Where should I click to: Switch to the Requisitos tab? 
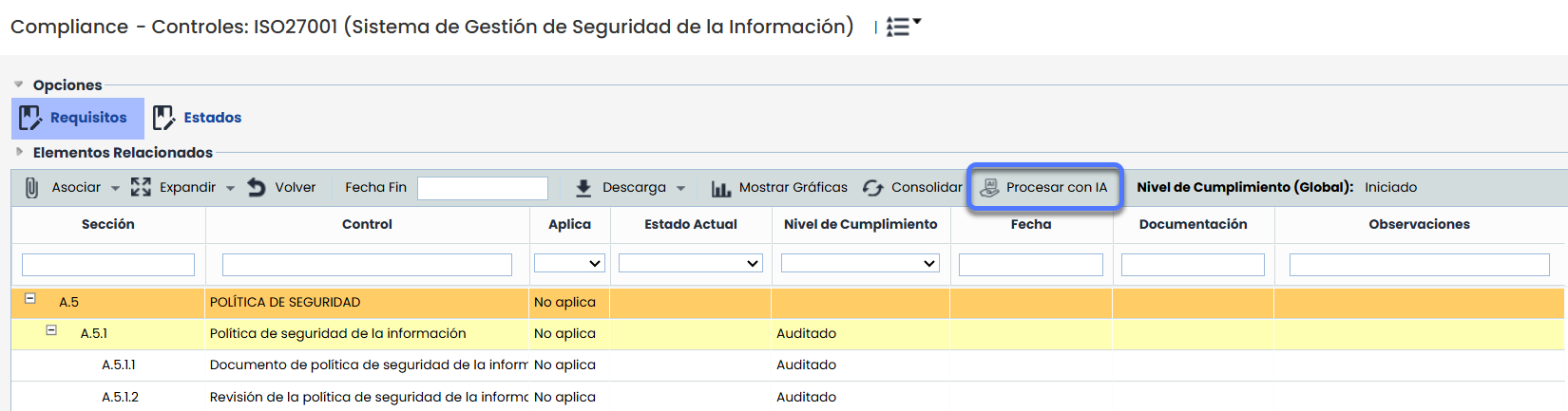point(78,118)
